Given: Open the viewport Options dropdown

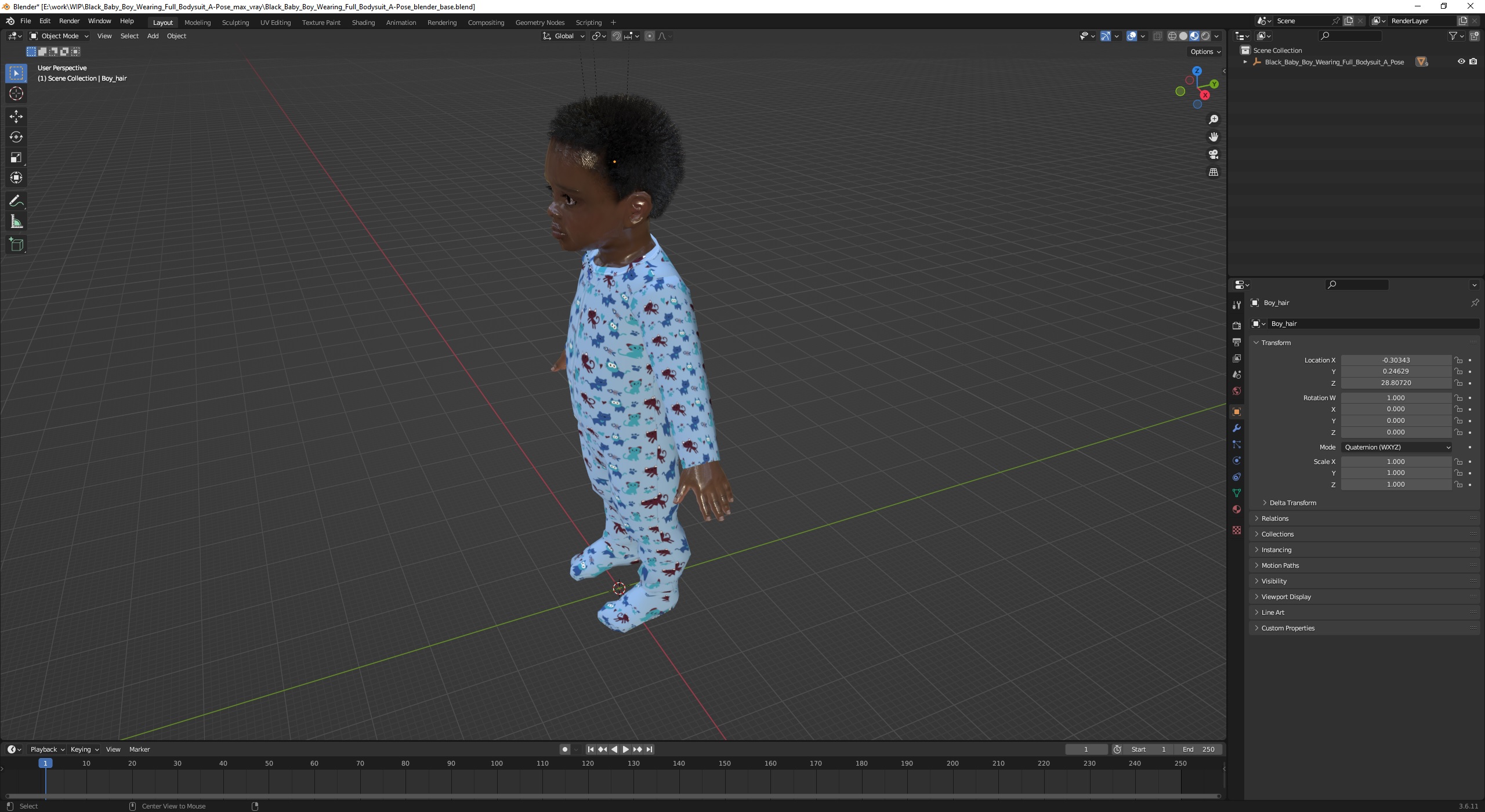Looking at the screenshot, I should tap(1205, 52).
